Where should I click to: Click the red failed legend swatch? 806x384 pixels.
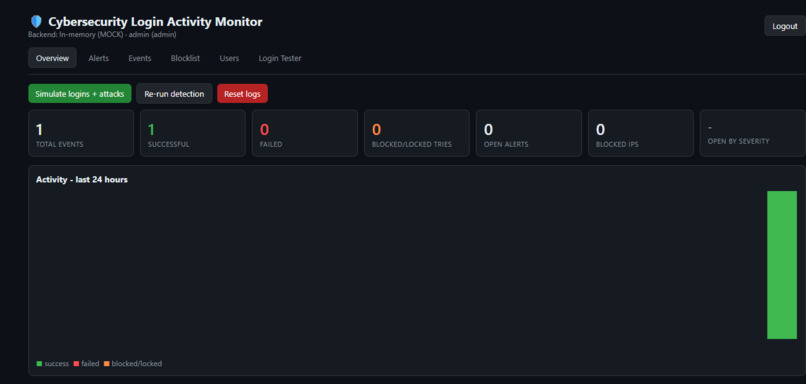(76, 364)
